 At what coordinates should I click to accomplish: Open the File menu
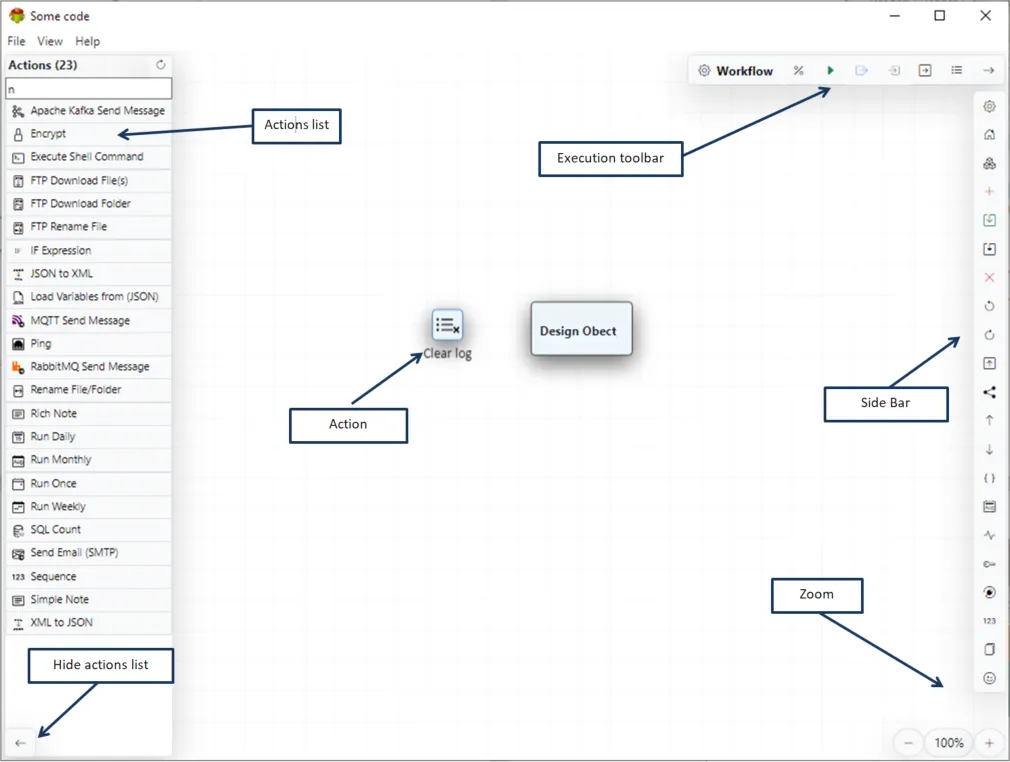(16, 41)
